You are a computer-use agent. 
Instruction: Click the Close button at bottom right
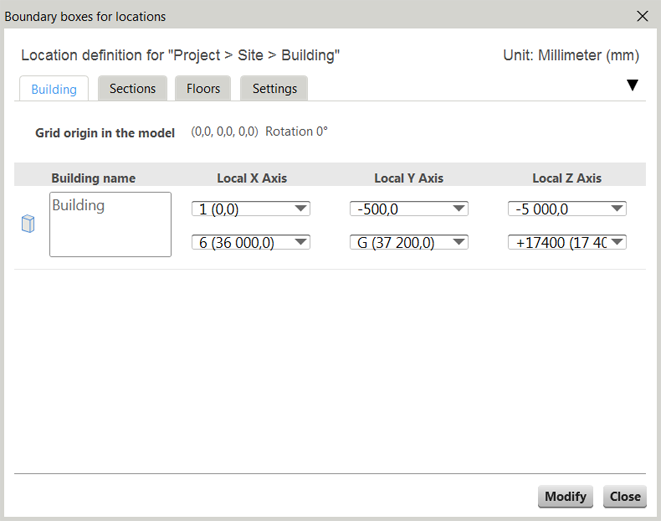[x=625, y=497]
